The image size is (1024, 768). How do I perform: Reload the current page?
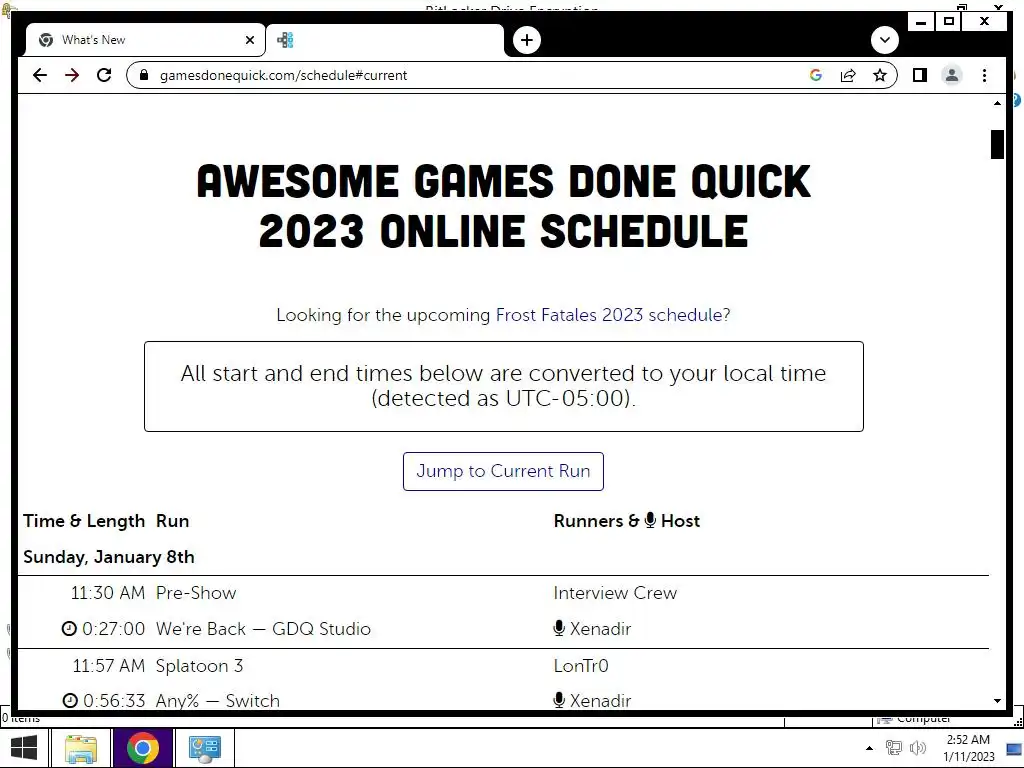[x=104, y=75]
